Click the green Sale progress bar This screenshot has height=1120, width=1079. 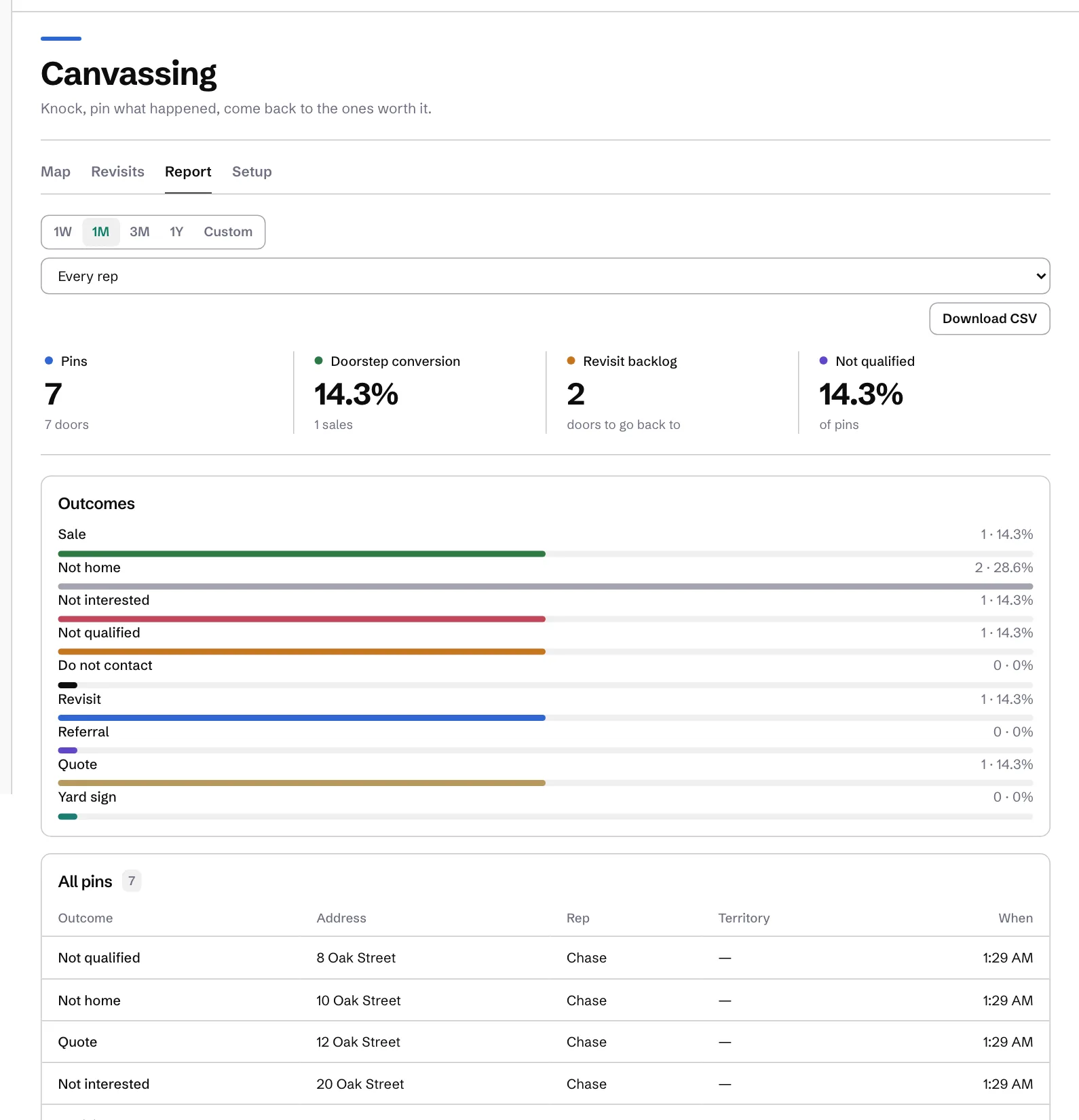tap(302, 554)
